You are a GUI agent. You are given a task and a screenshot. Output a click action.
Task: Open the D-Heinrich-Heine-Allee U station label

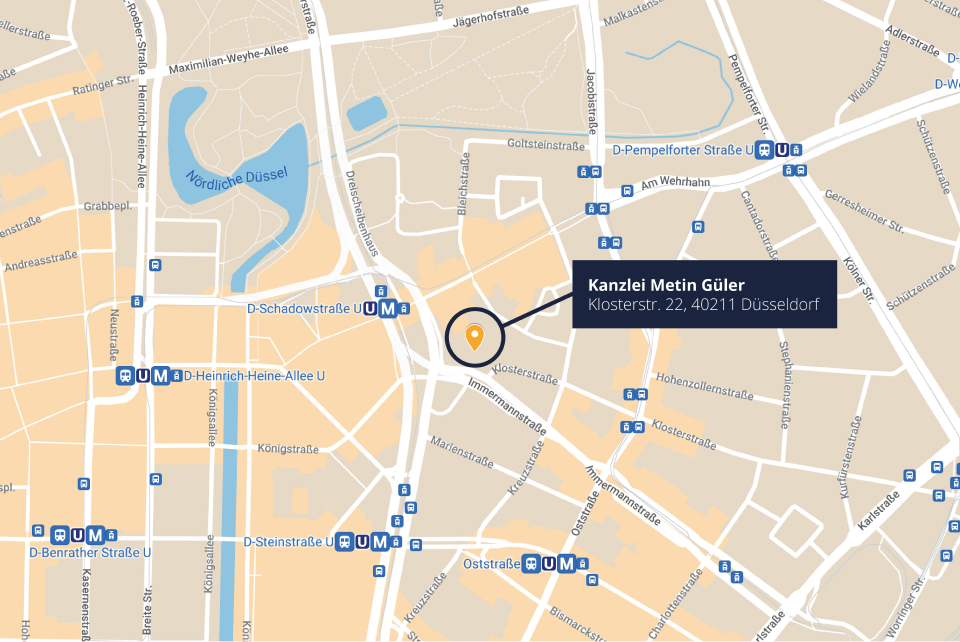pos(254,376)
